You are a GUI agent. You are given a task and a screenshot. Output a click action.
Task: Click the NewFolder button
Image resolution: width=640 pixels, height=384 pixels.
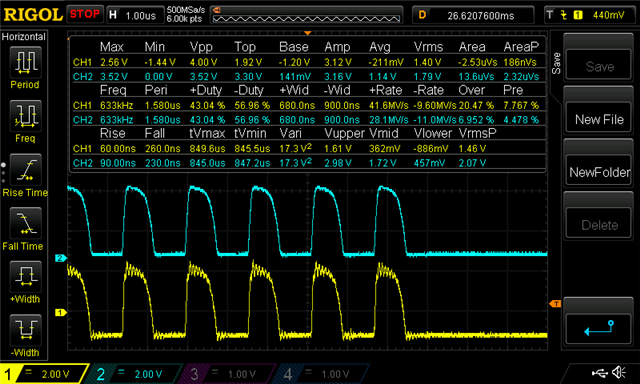click(x=599, y=172)
